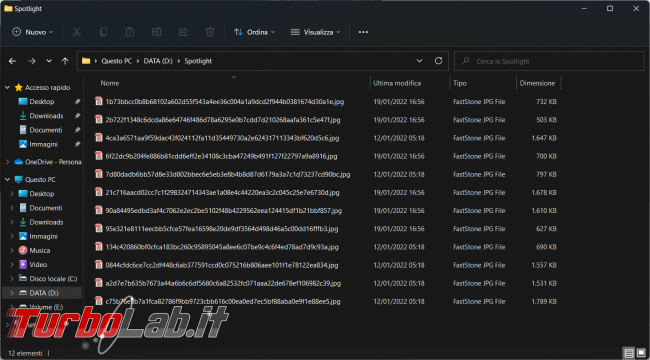
Task: Click the Paste clipboard icon
Action: click(x=130, y=32)
